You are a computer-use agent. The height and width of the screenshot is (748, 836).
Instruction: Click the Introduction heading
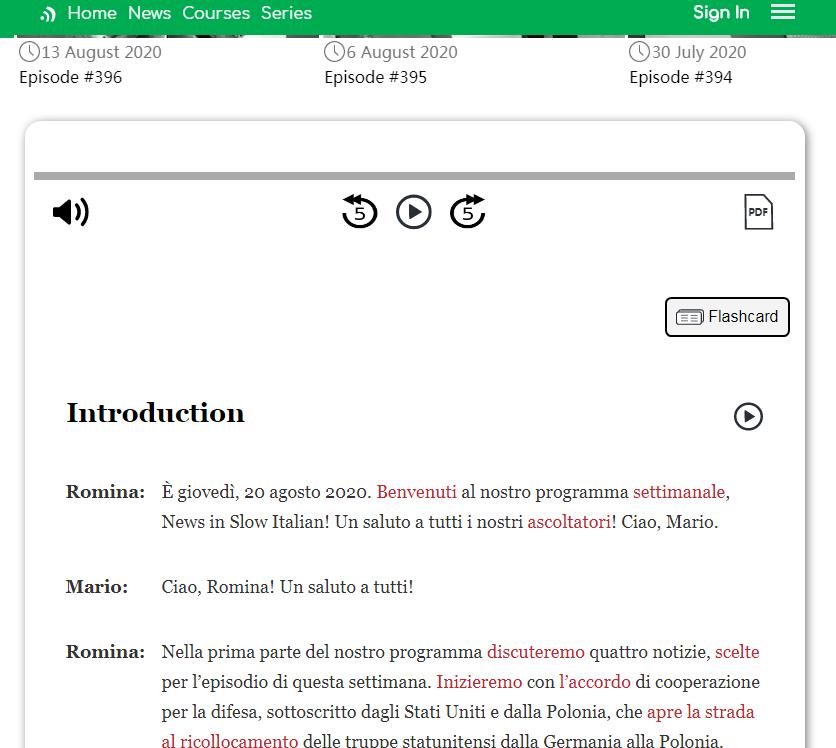coord(155,413)
